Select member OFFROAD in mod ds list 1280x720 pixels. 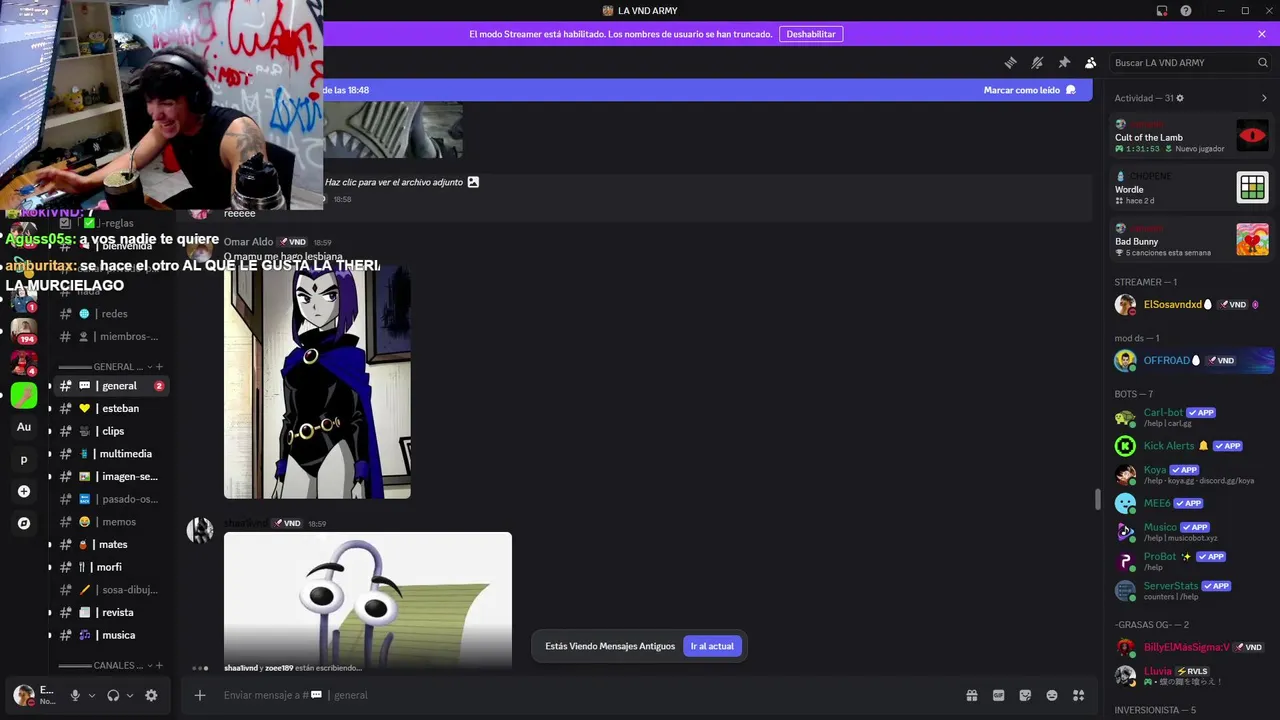click(1192, 360)
